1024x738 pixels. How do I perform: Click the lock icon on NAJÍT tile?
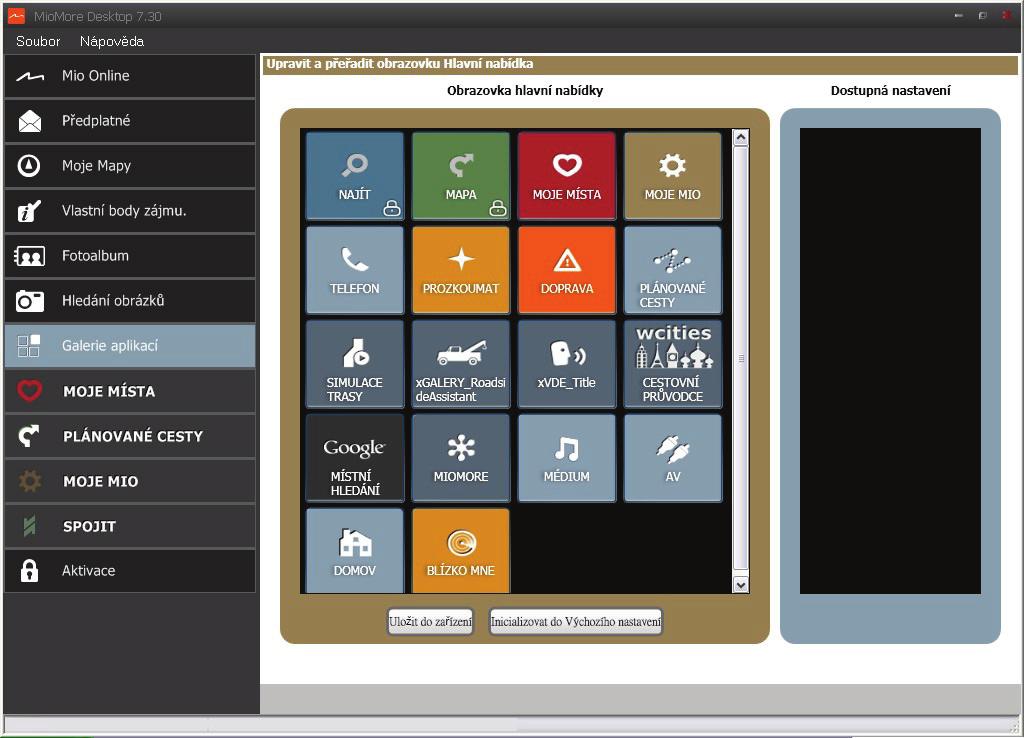[392, 208]
